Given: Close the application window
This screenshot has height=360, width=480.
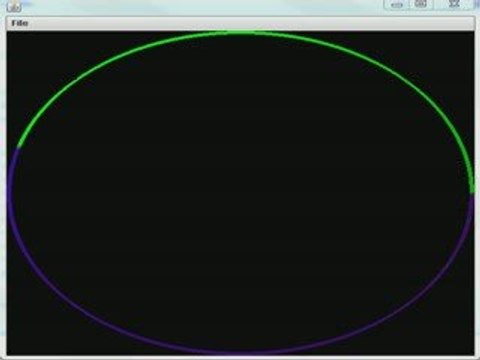Looking at the screenshot, I should pos(454,4).
